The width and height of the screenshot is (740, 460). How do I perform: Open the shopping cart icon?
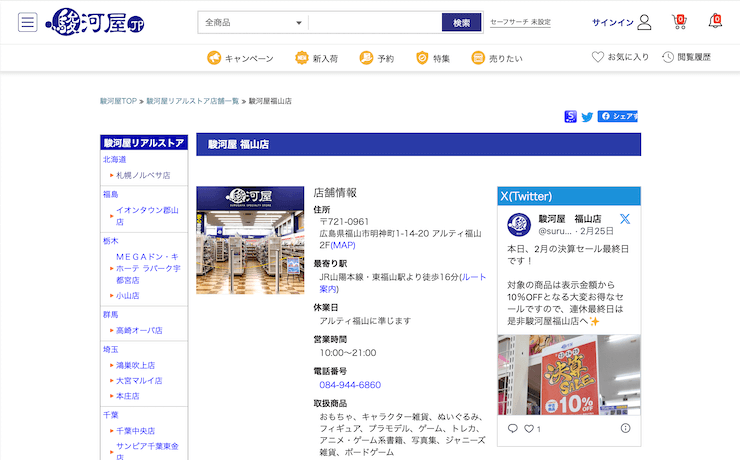(x=679, y=22)
